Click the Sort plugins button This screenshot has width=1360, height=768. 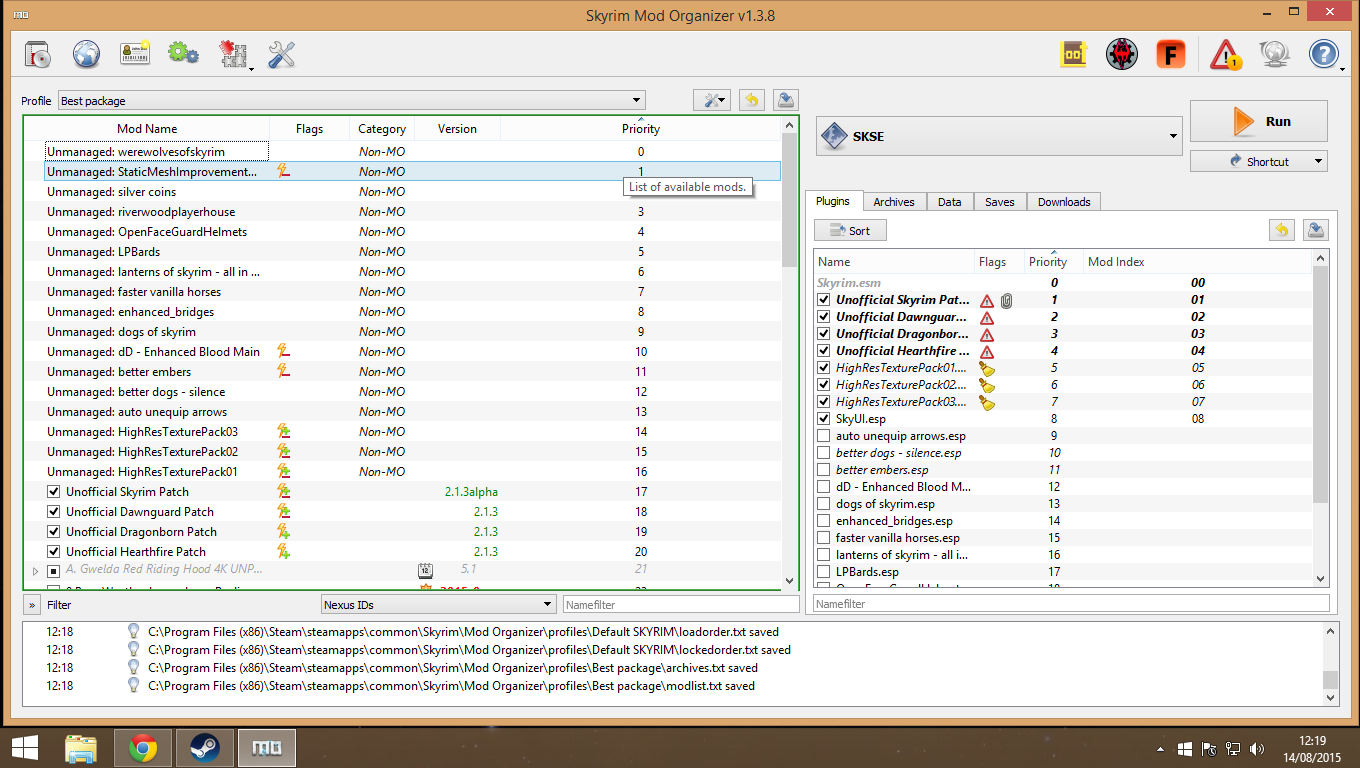850,231
